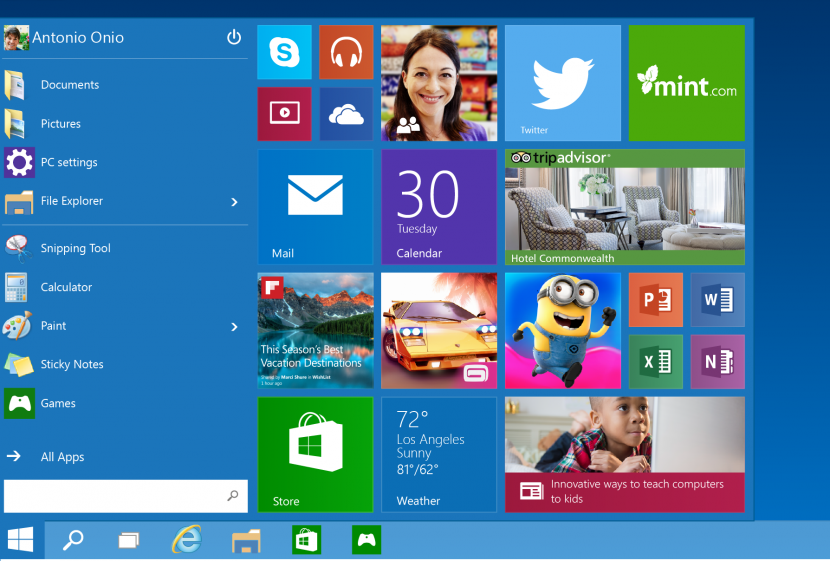The image size is (830, 561).
Task: Open the Word tile
Action: click(718, 300)
